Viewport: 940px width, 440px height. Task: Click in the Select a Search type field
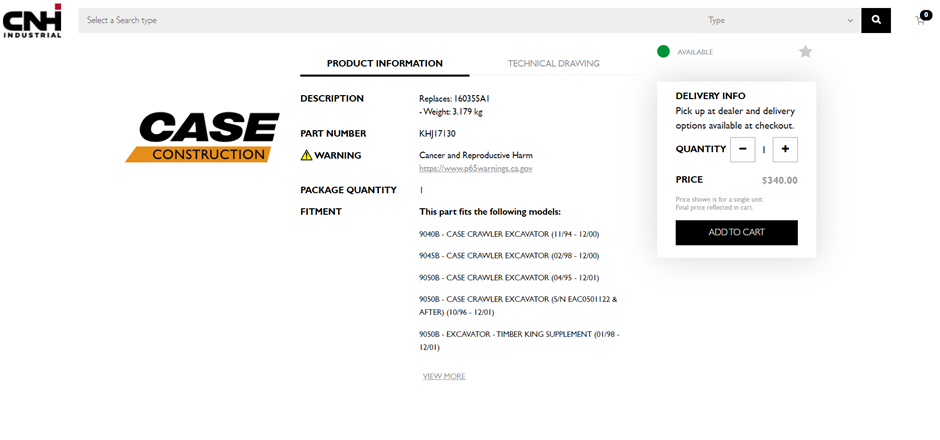[380, 20]
